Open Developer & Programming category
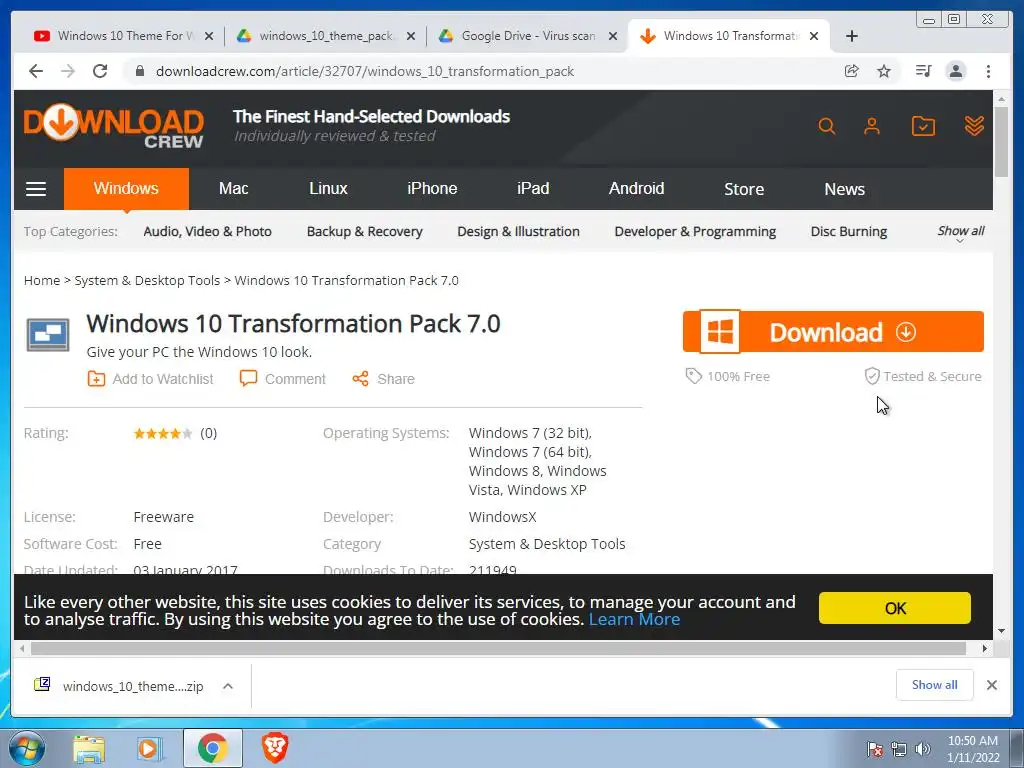 [695, 231]
